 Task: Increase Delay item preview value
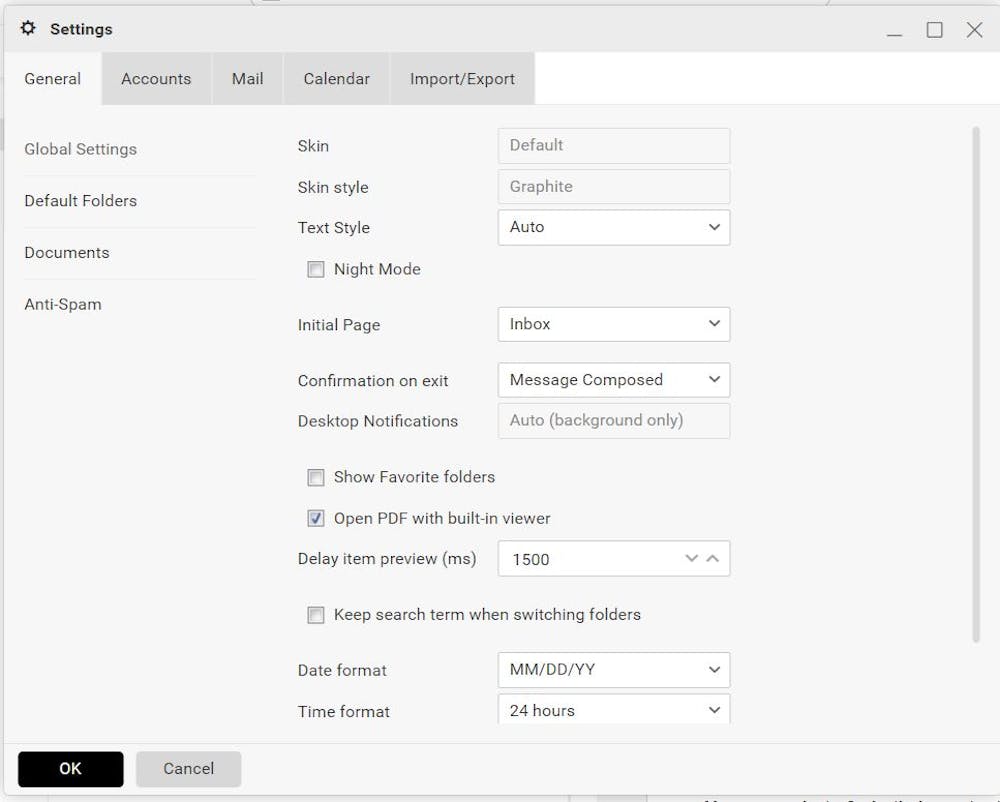point(713,558)
